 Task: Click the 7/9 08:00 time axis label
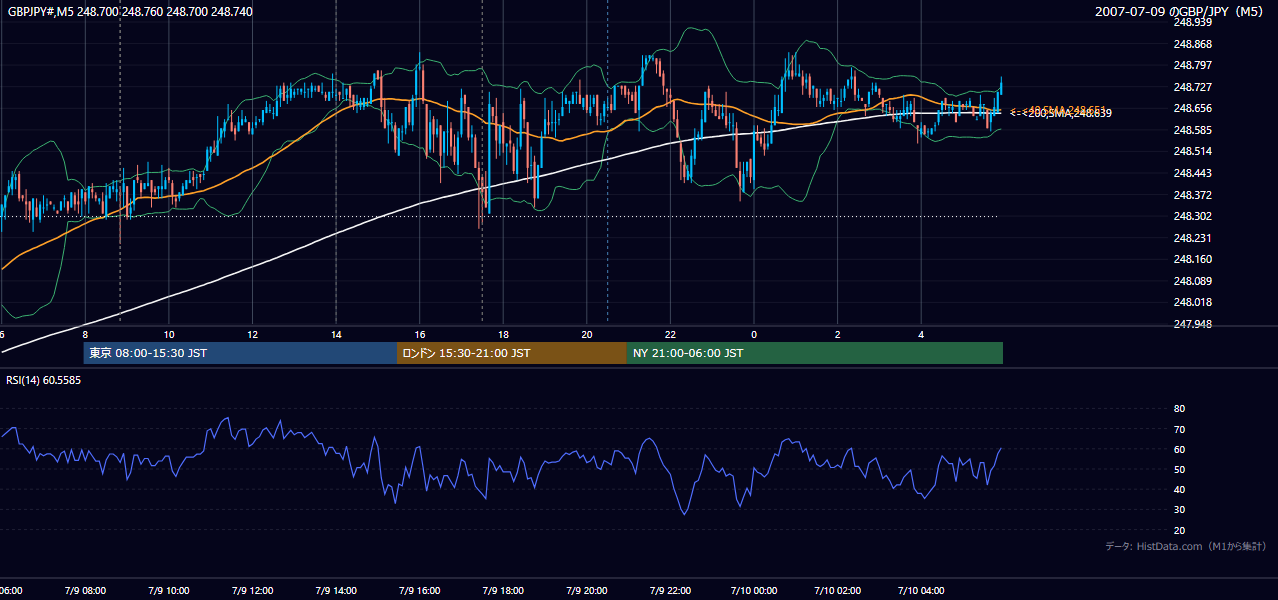[85, 591]
